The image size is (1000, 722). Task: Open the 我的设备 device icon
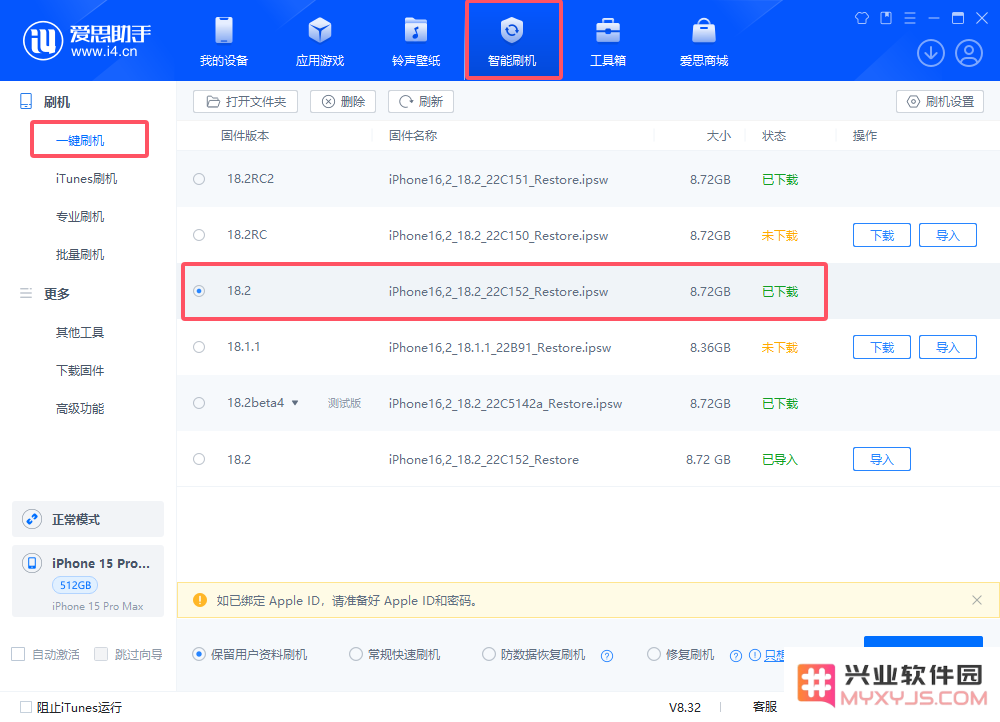(x=224, y=31)
